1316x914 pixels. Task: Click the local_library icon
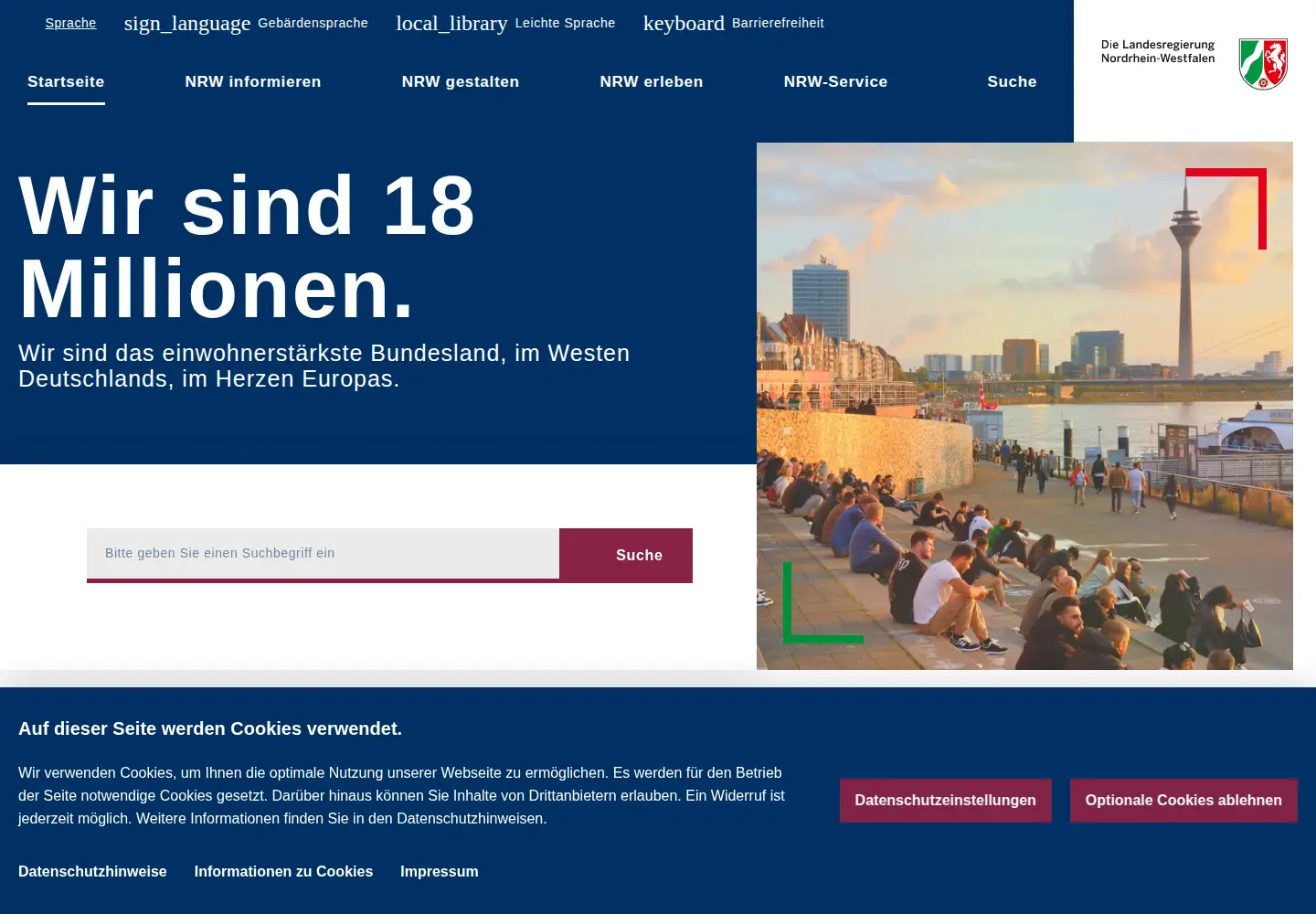point(451,23)
